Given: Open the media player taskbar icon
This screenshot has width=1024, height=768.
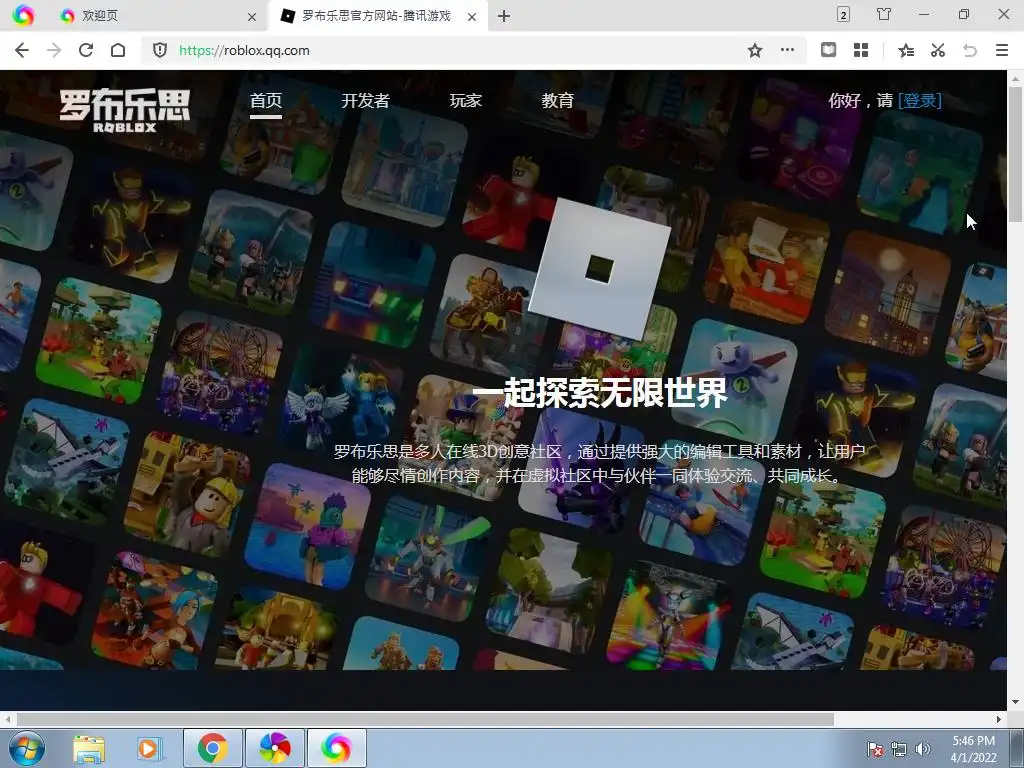Looking at the screenshot, I should tap(149, 748).
